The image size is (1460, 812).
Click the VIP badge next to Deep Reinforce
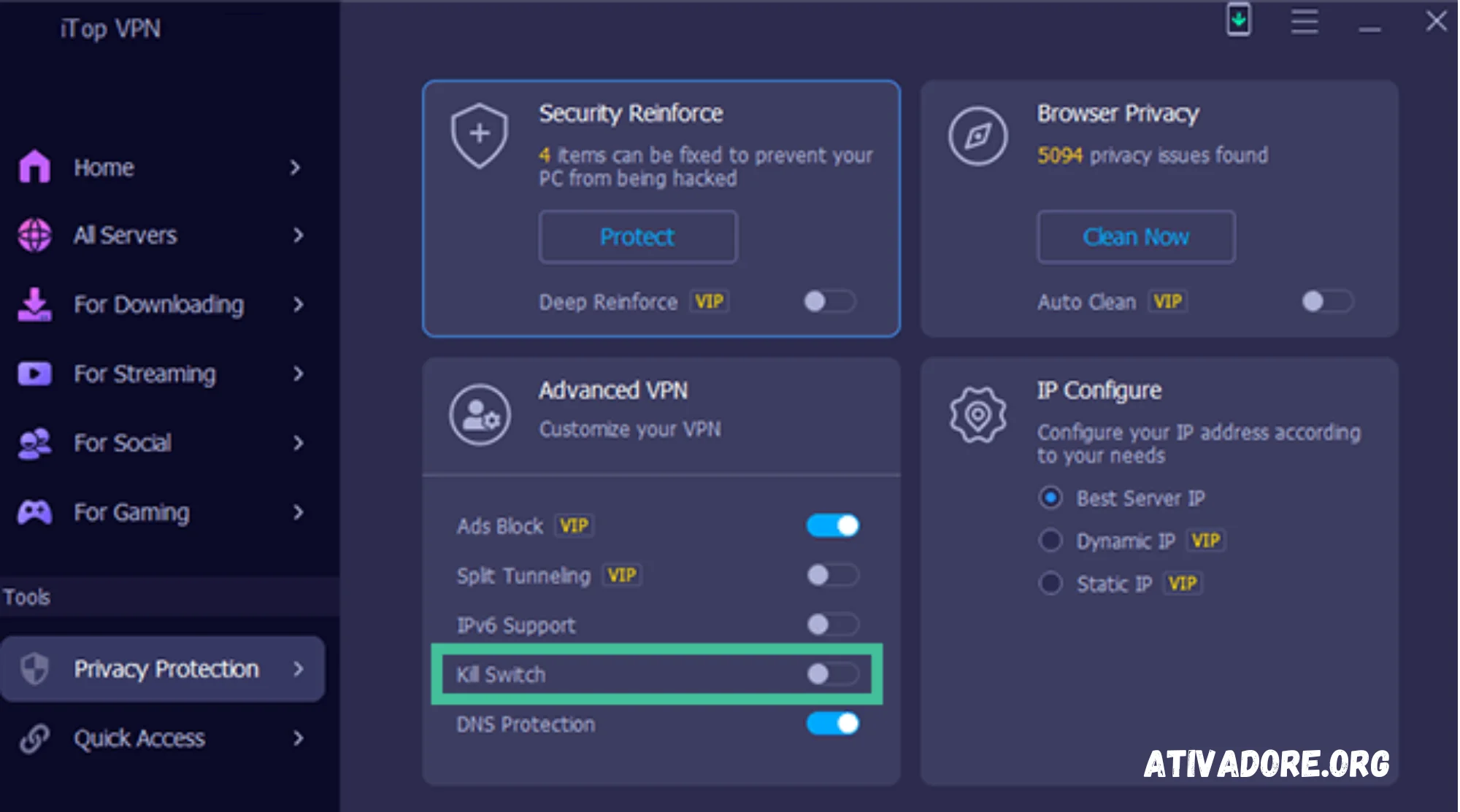pyautogui.click(x=709, y=301)
